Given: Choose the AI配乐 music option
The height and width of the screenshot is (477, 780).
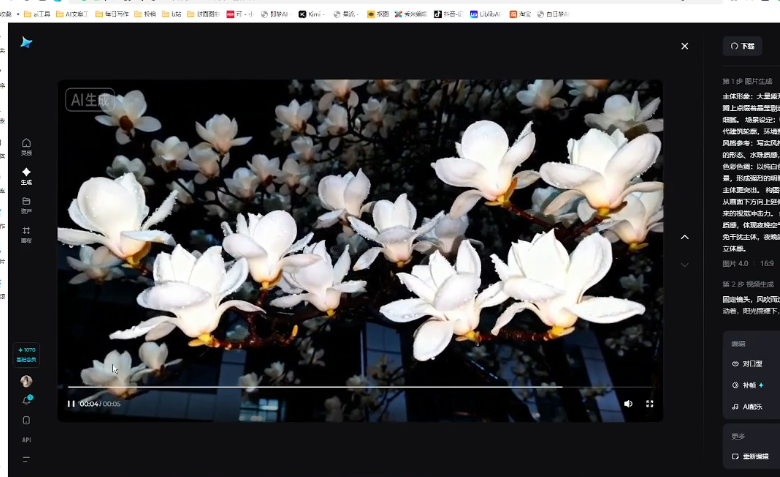Looking at the screenshot, I should coord(748,406).
